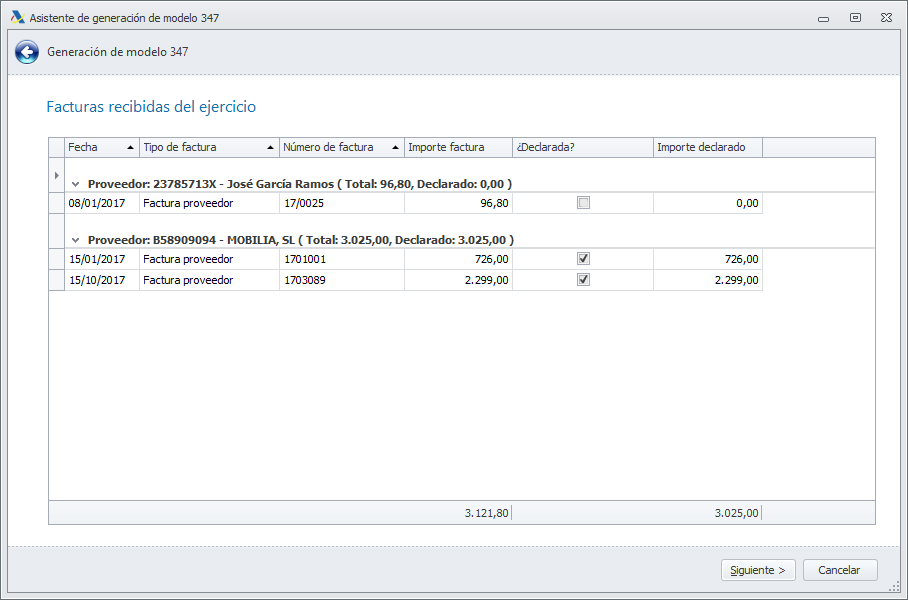Collapse the MOBILIA, SL provider group

[x=76, y=240]
